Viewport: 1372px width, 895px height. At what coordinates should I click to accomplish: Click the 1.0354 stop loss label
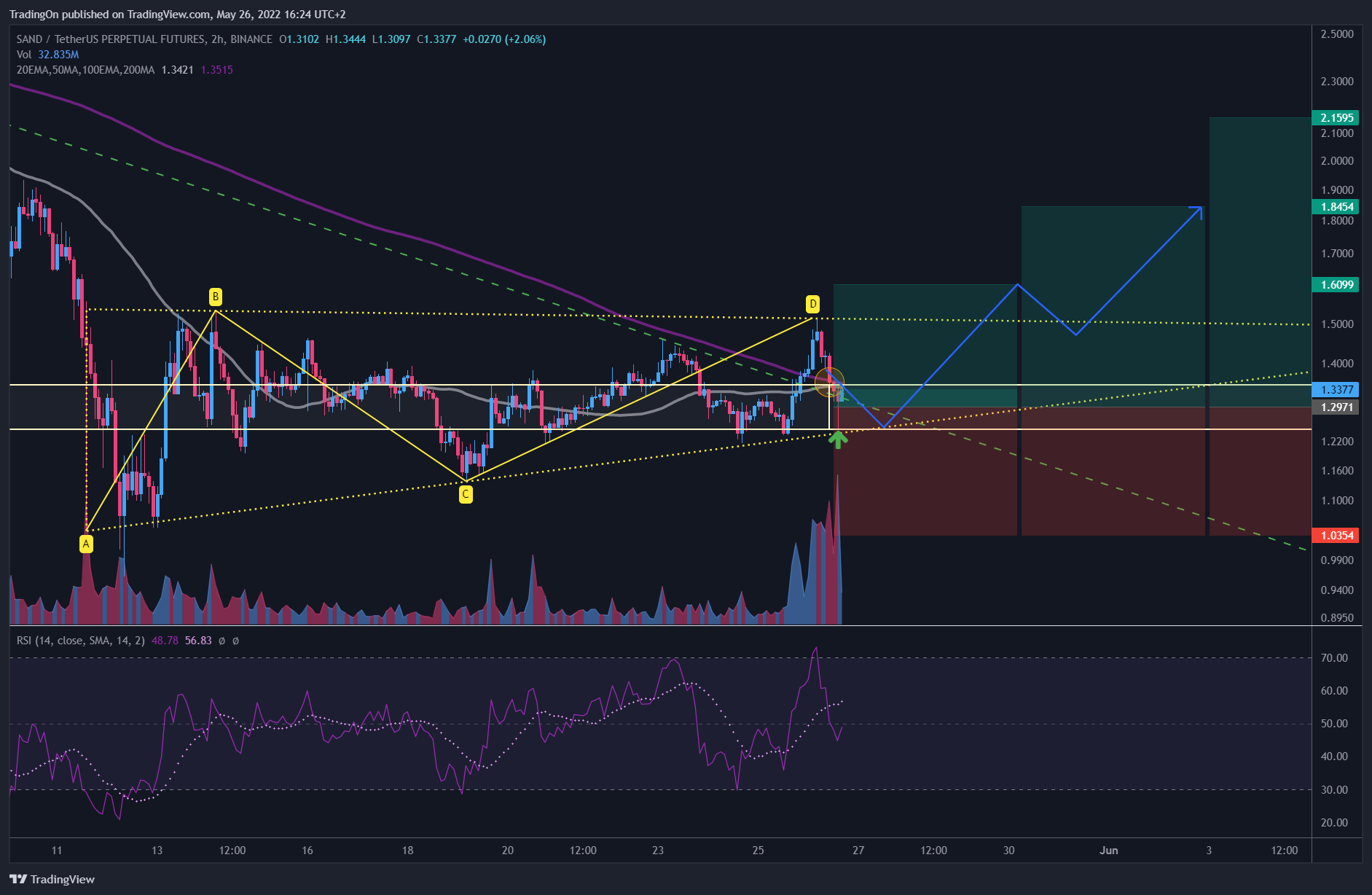click(1336, 536)
